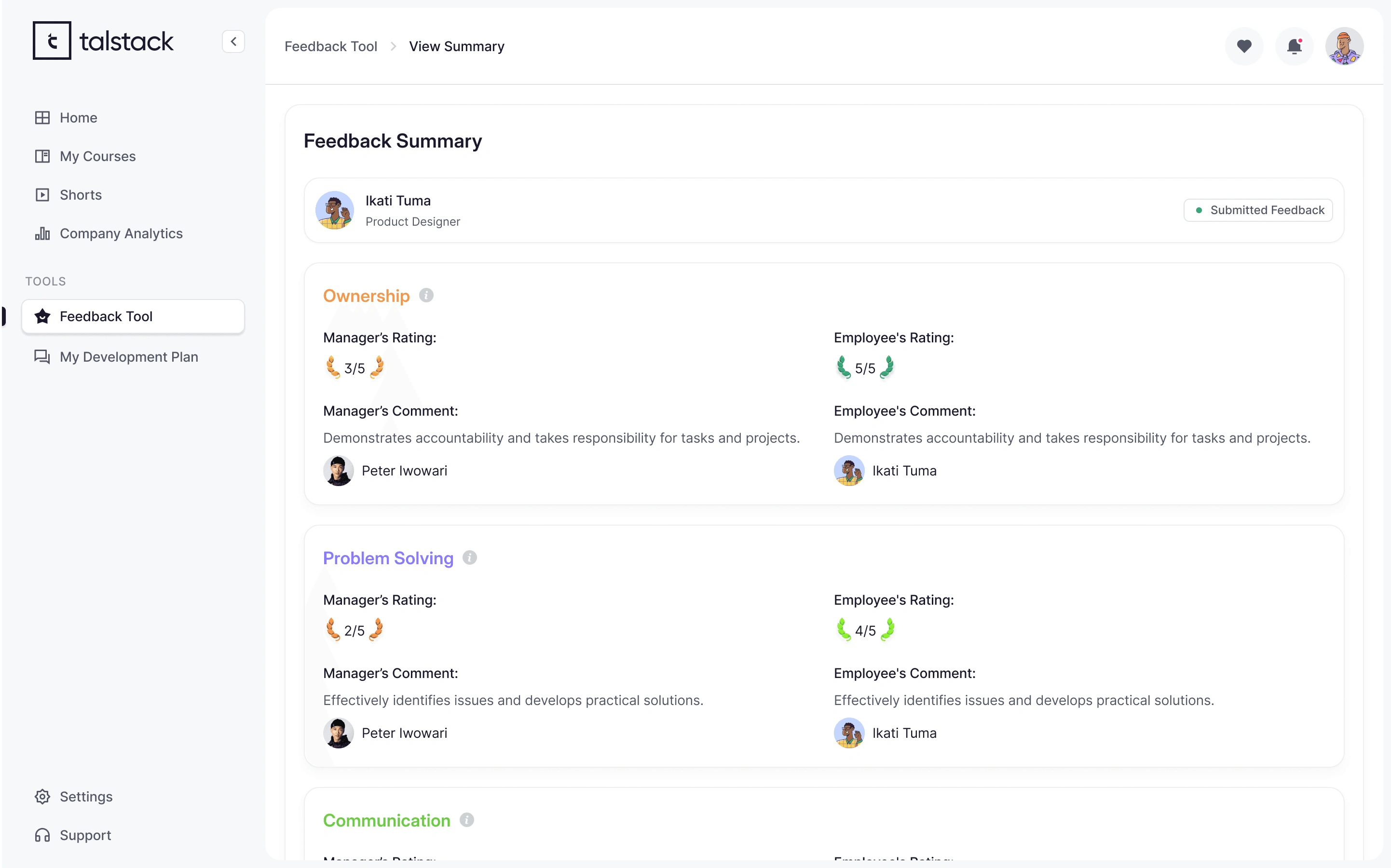Click the Settings gear icon
Screen dimensions: 1391x868
click(42, 796)
